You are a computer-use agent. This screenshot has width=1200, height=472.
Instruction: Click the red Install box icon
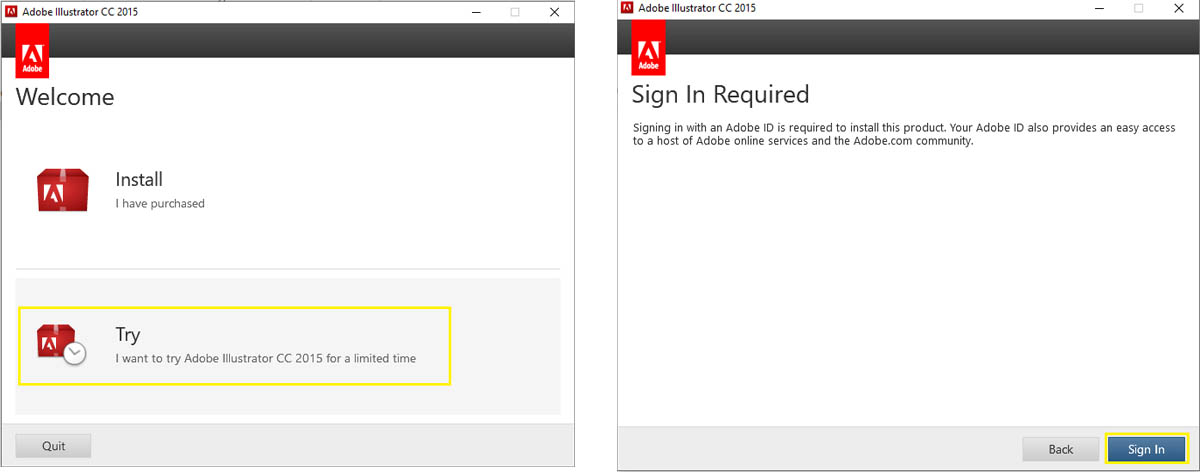point(62,189)
